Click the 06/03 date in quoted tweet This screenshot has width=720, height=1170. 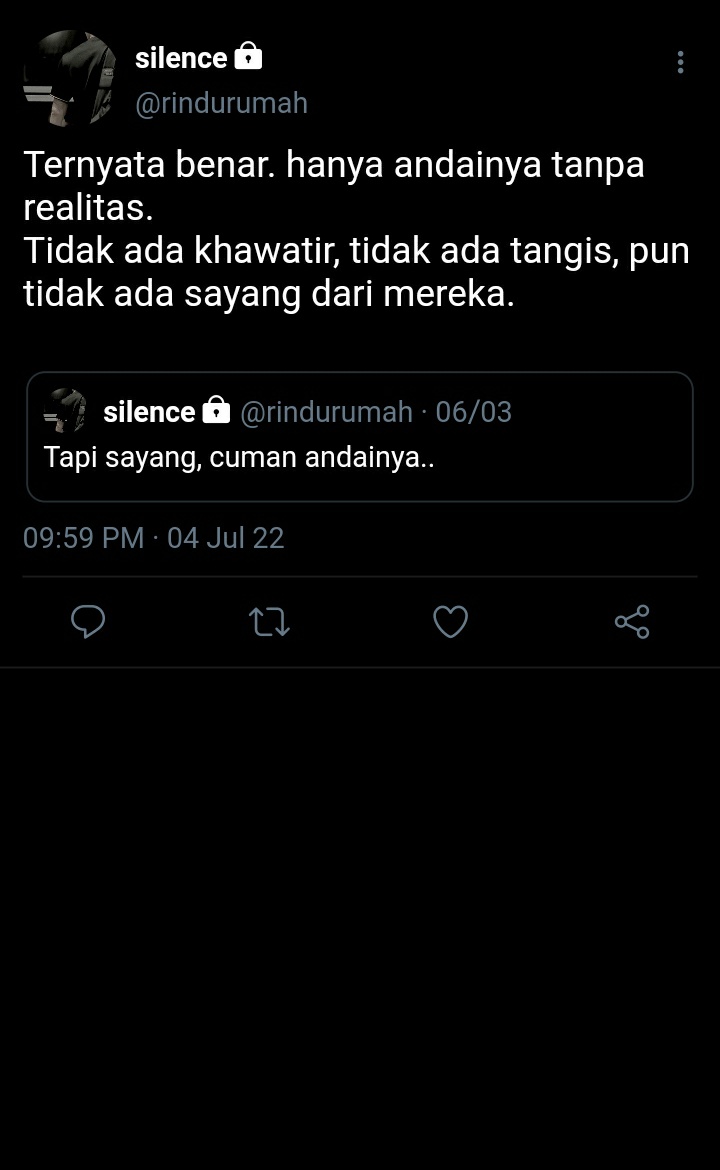[474, 412]
